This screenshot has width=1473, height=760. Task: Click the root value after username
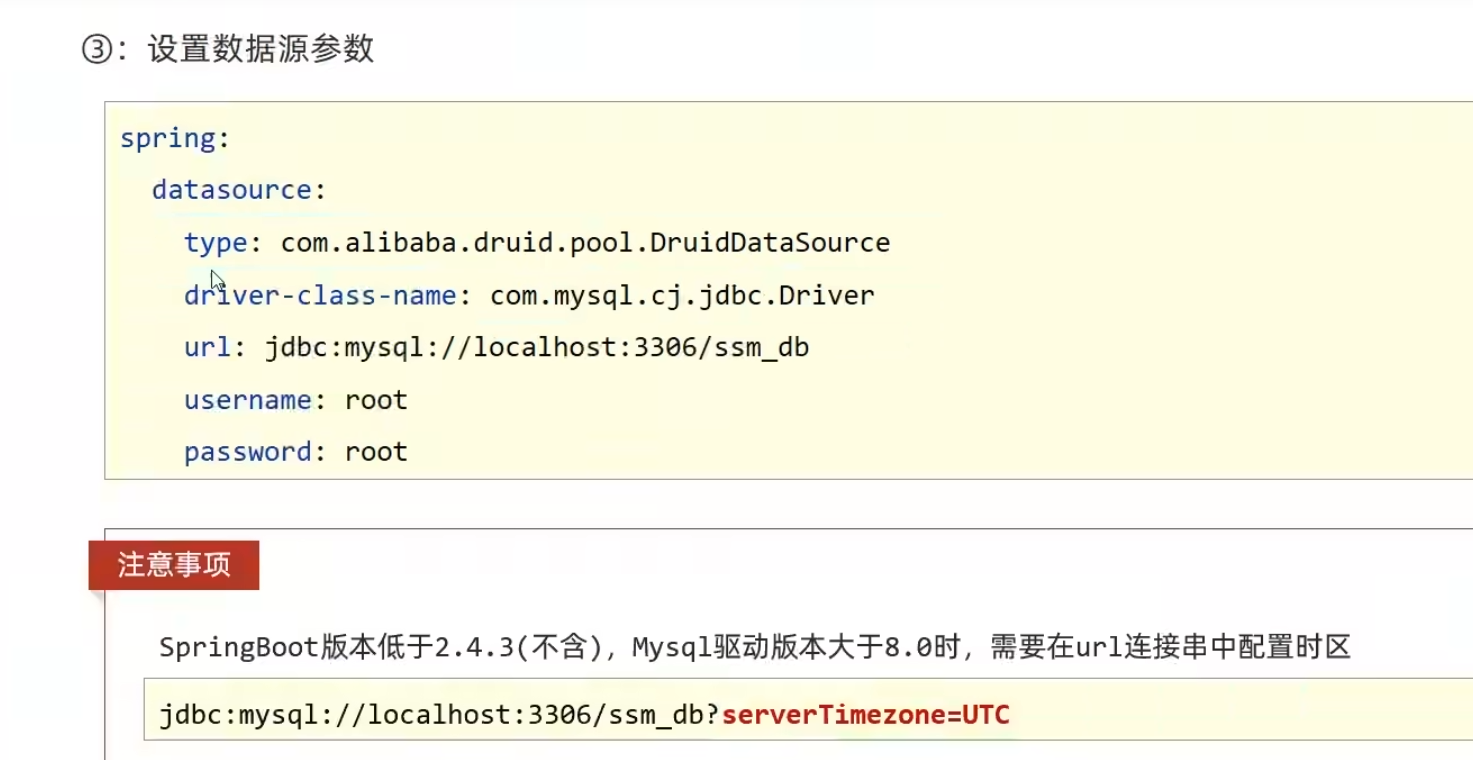(x=376, y=401)
